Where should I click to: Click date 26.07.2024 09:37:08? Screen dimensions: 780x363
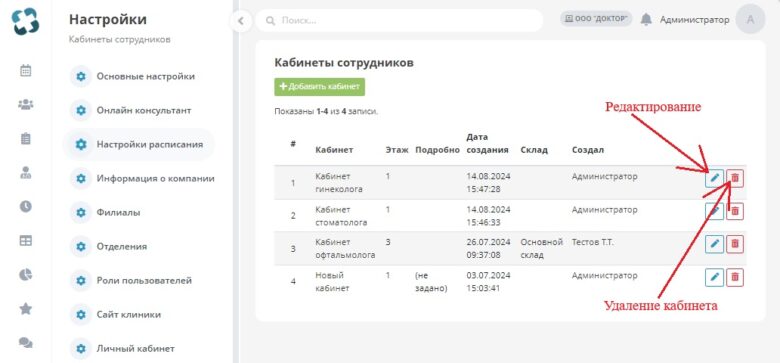[x=488, y=248]
